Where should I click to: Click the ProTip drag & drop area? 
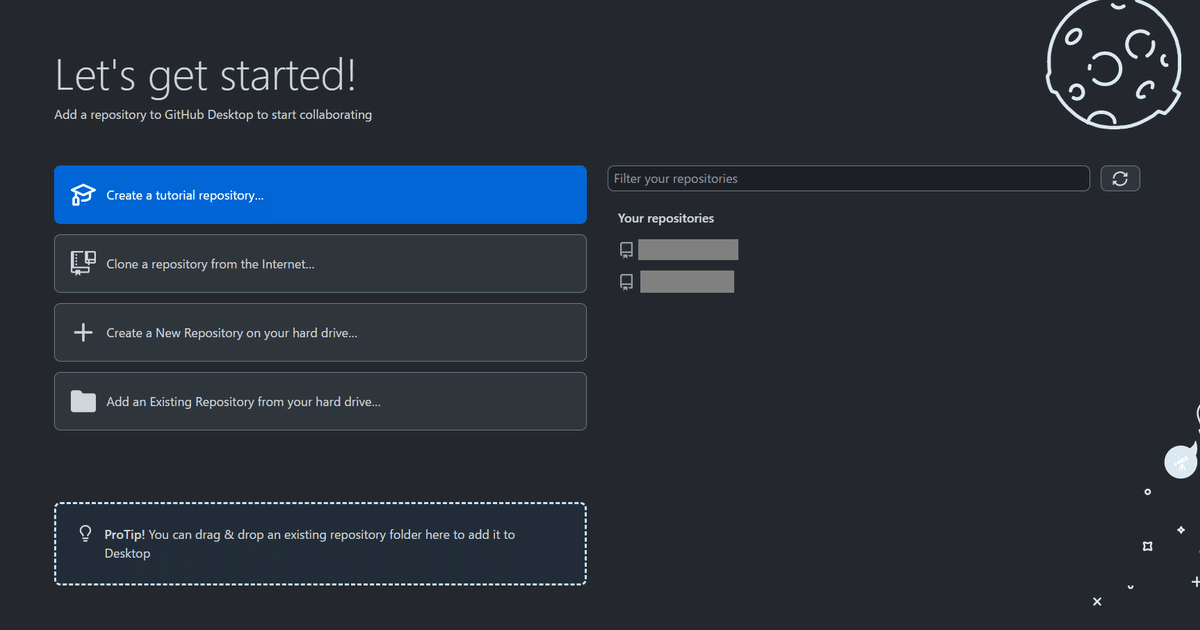tap(320, 544)
